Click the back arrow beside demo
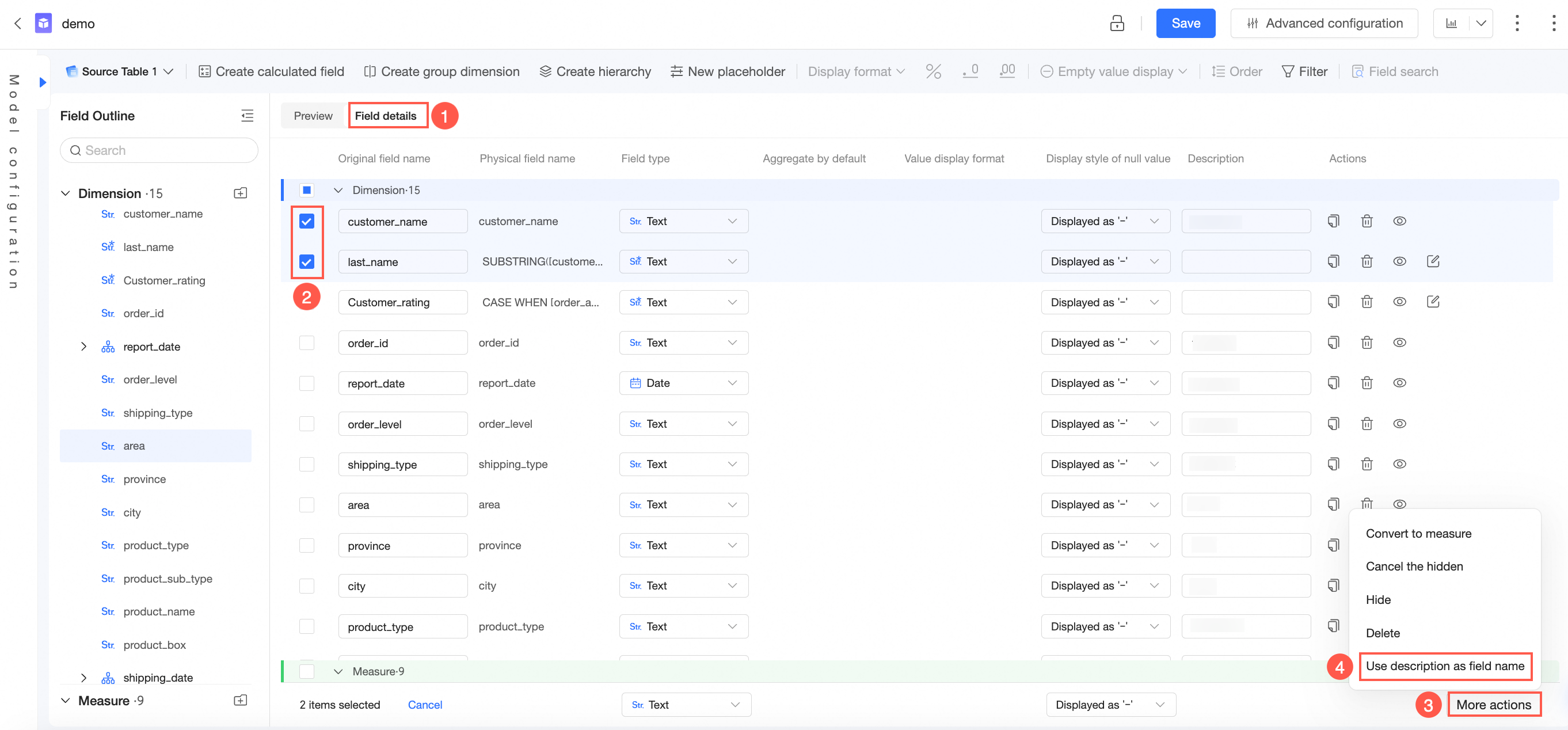This screenshot has height=730, width=1568. click(x=18, y=23)
